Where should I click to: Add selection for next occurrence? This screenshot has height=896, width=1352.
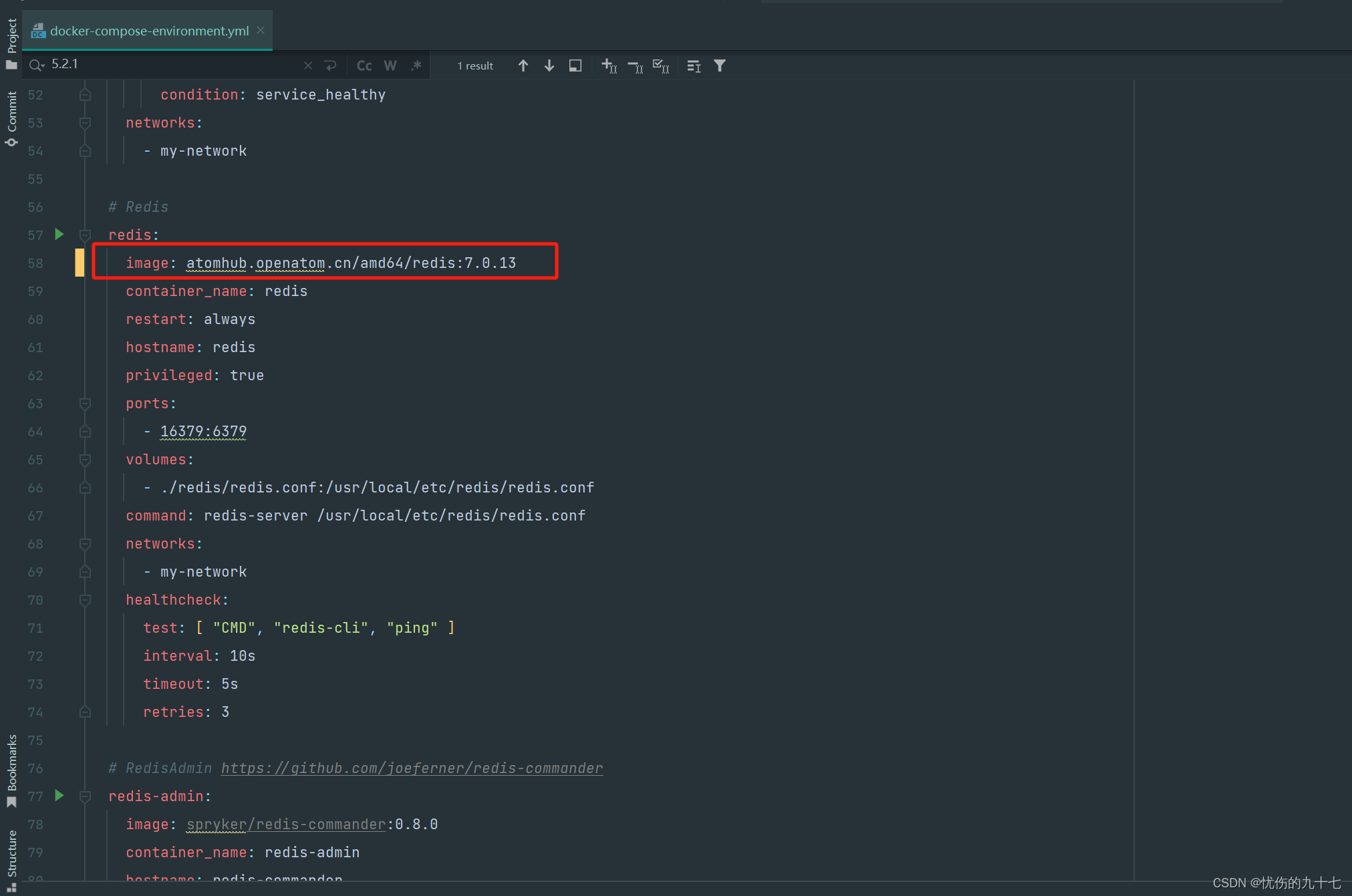(x=608, y=65)
